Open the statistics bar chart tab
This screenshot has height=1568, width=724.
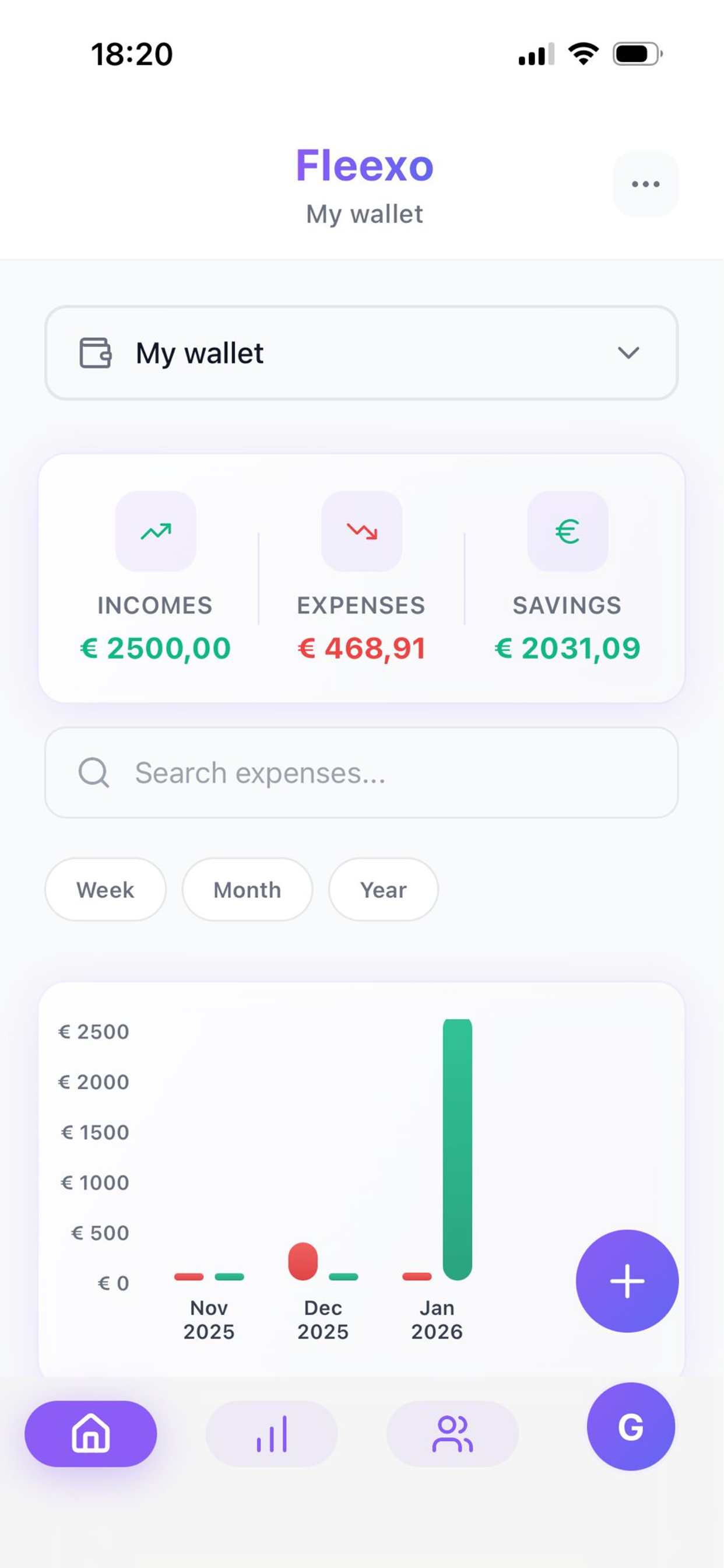pos(271,1434)
